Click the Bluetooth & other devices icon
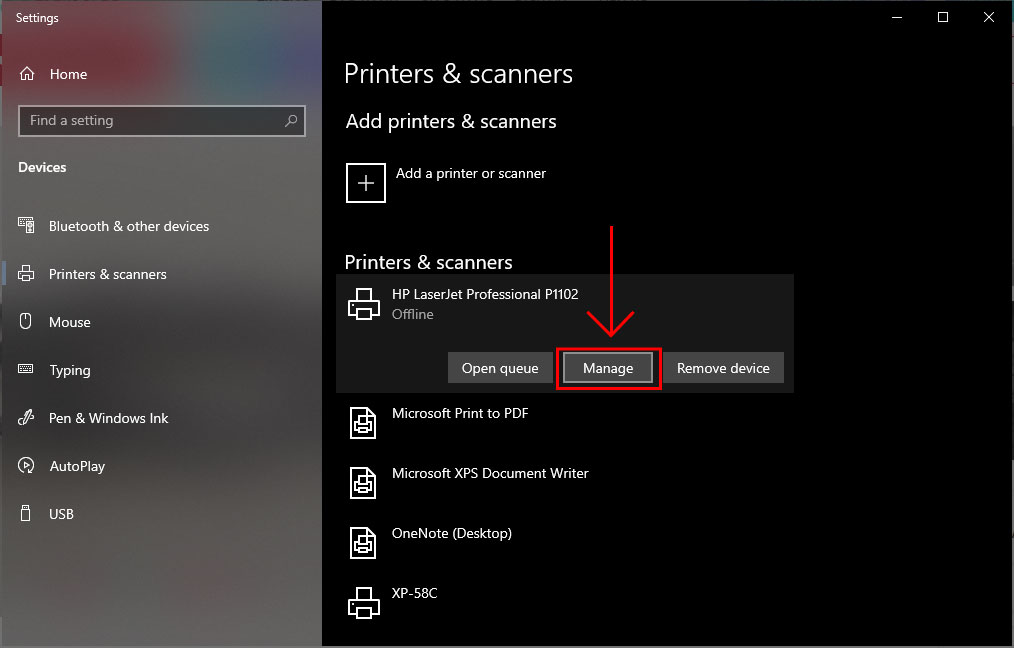 (26, 226)
